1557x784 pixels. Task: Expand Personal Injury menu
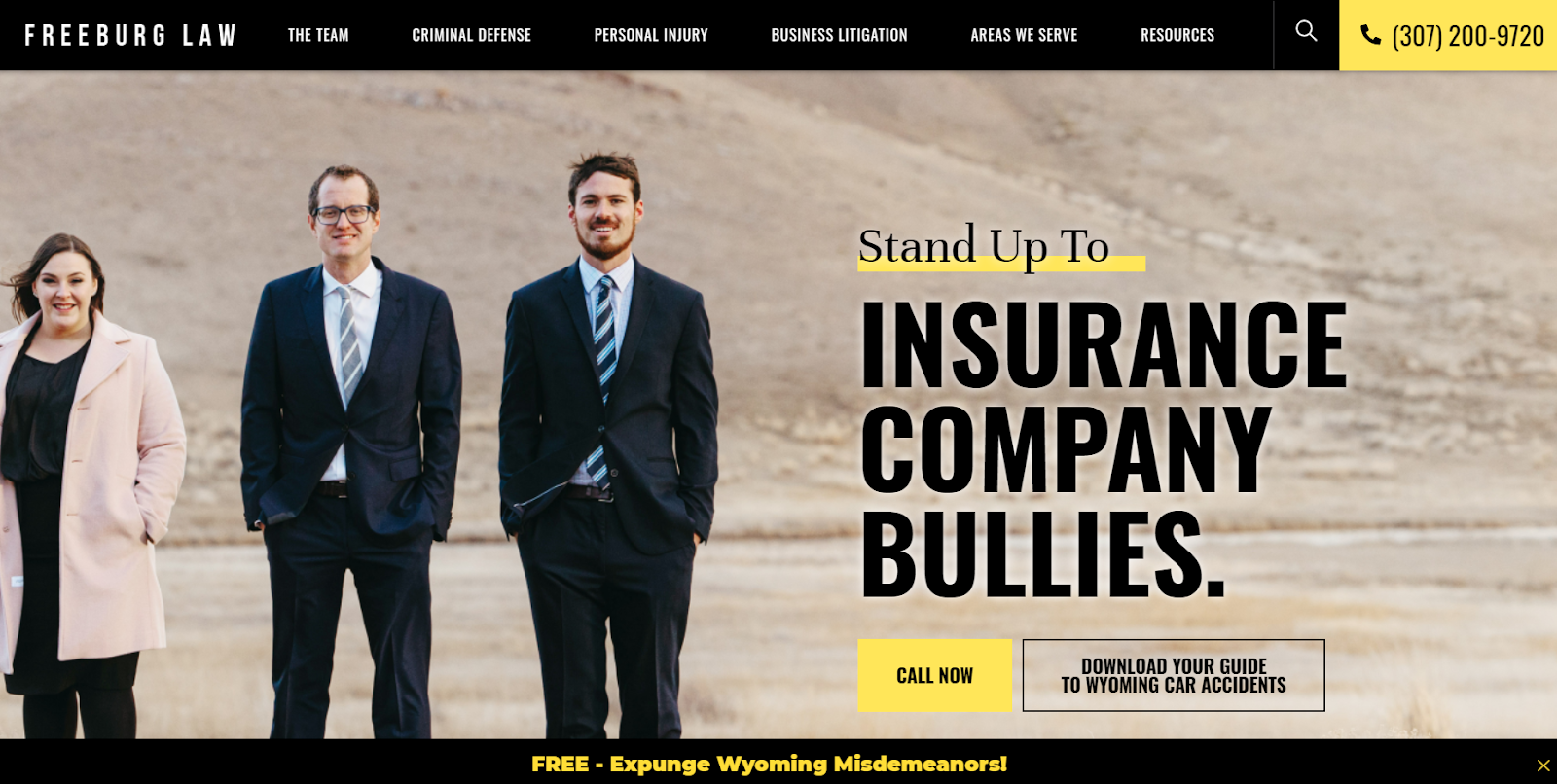pos(651,35)
